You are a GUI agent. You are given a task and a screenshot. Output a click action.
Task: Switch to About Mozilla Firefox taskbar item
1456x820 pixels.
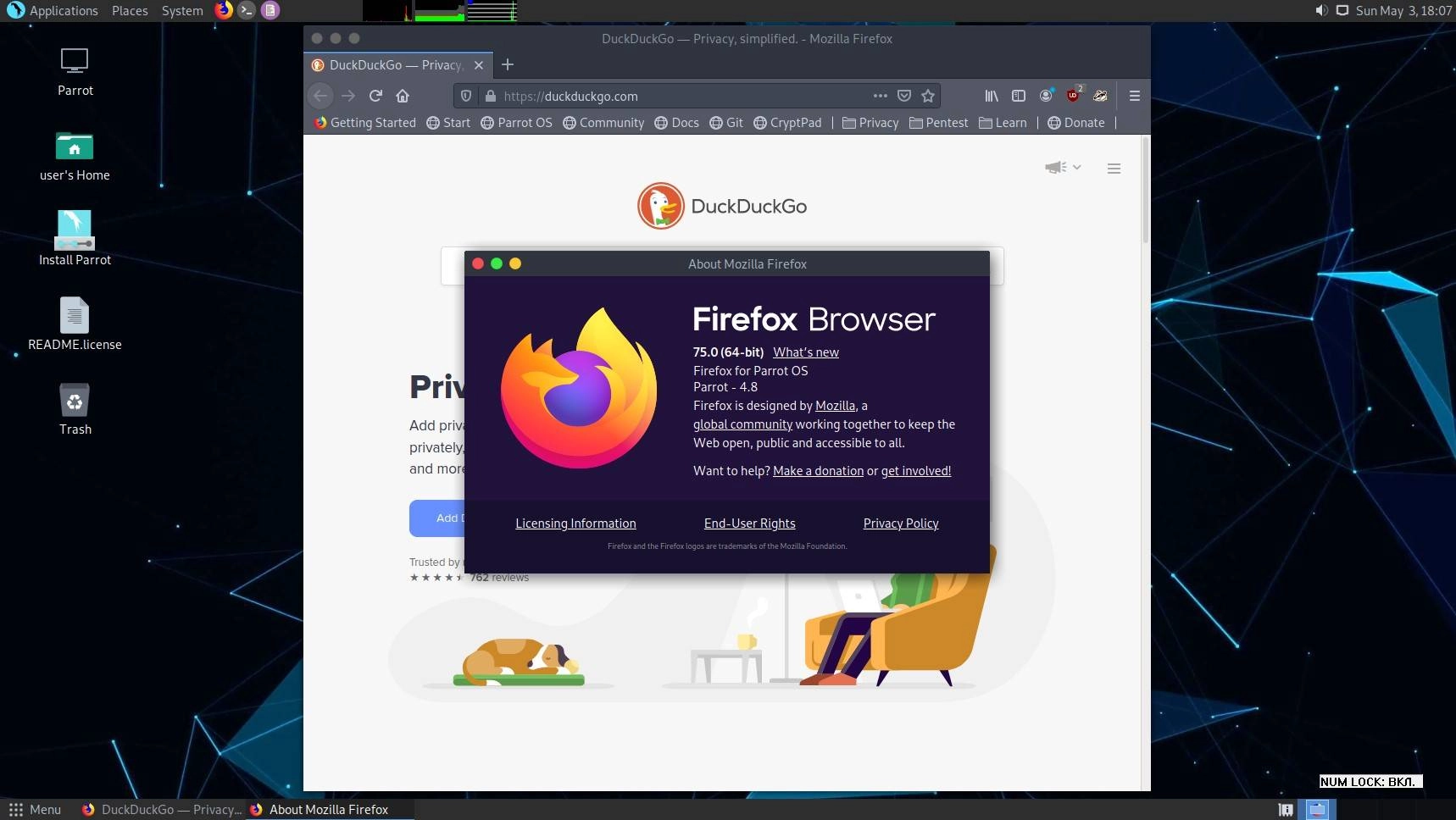click(329, 809)
